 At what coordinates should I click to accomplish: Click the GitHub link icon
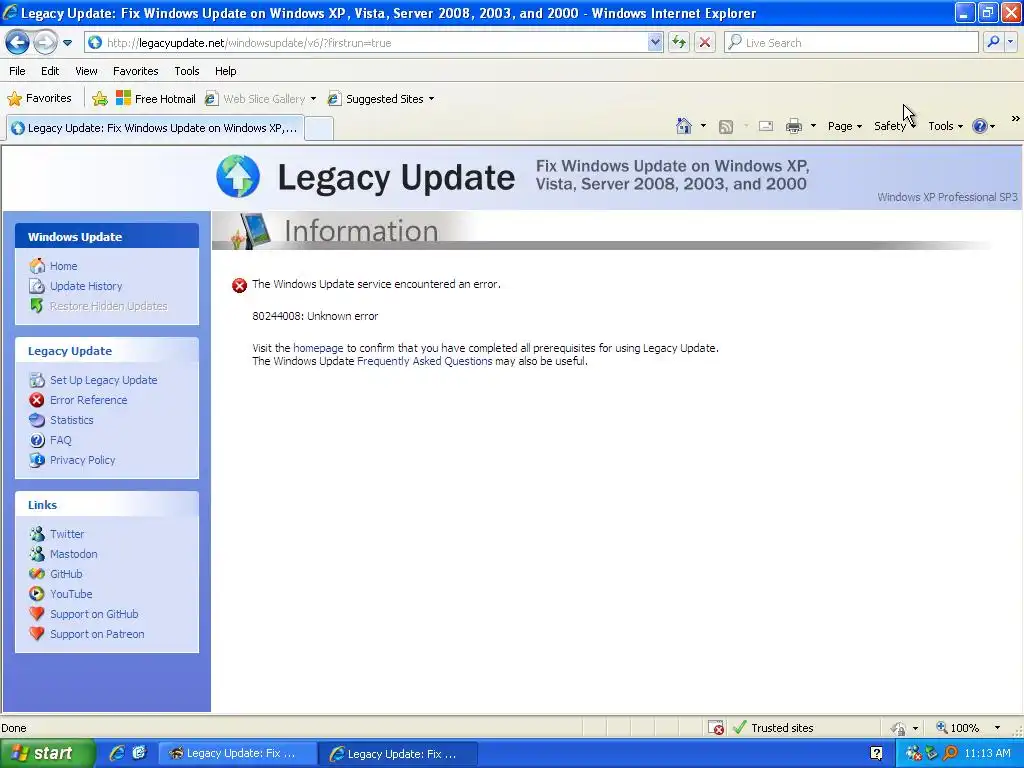(37, 574)
